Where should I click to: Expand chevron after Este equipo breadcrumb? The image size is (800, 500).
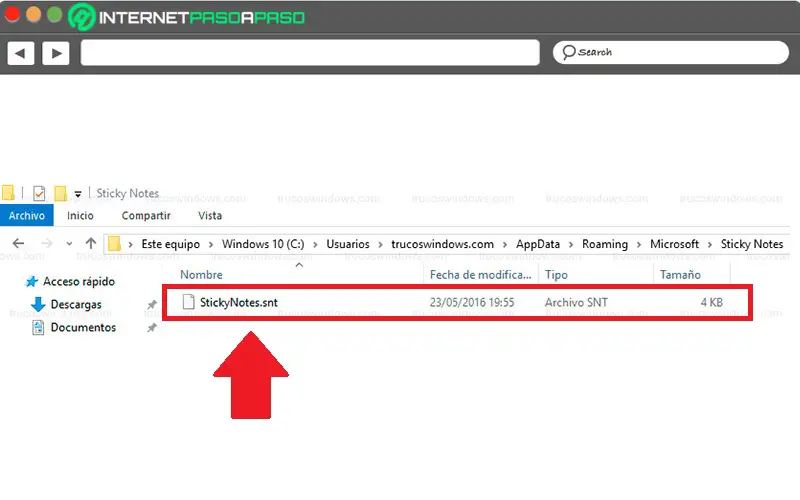click(x=211, y=245)
